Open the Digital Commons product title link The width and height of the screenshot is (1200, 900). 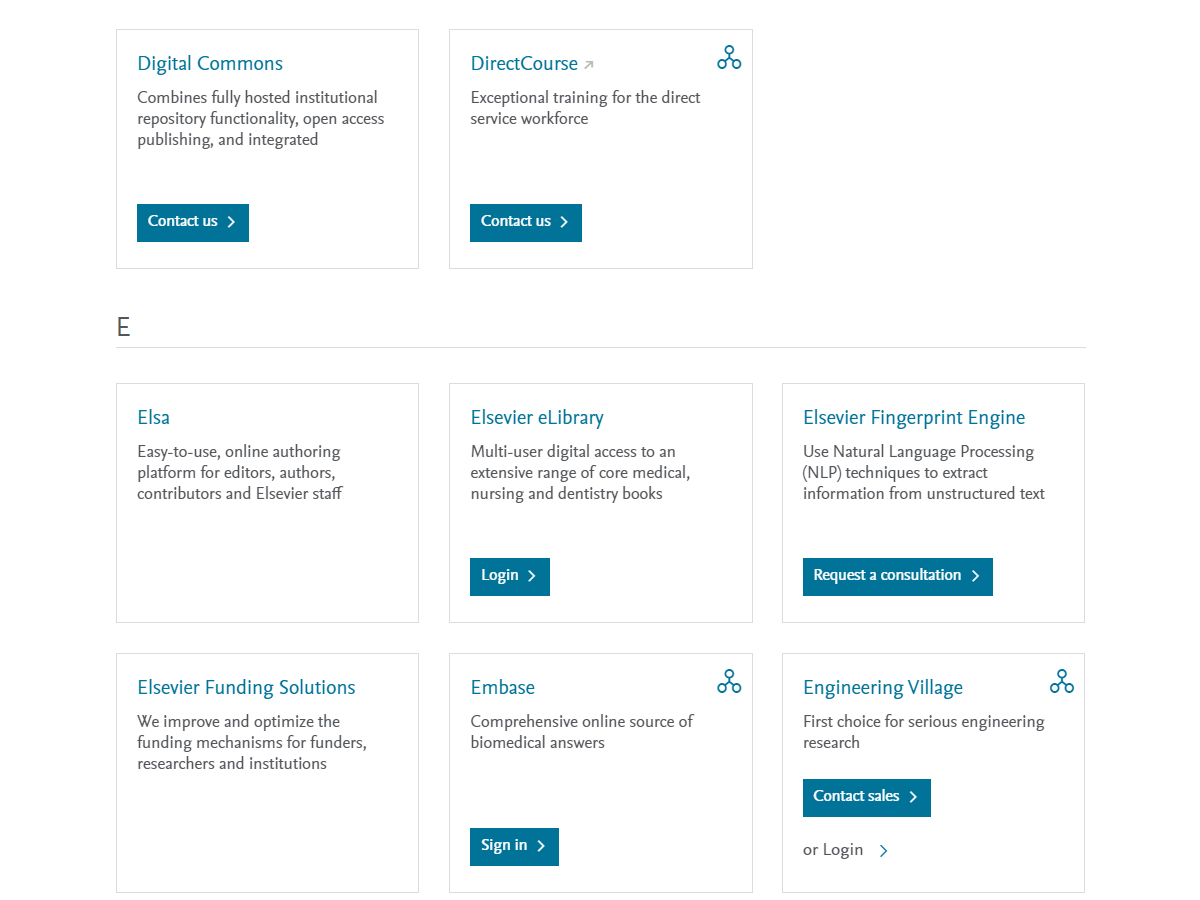210,64
